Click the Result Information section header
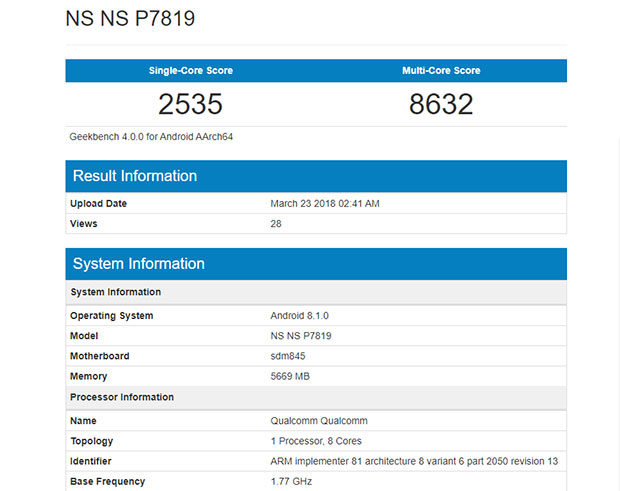Screen dimensions: 620x491 135,176
